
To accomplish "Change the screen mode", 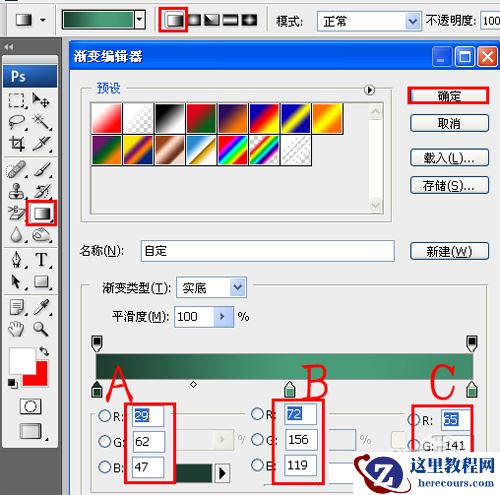I will 31,431.
